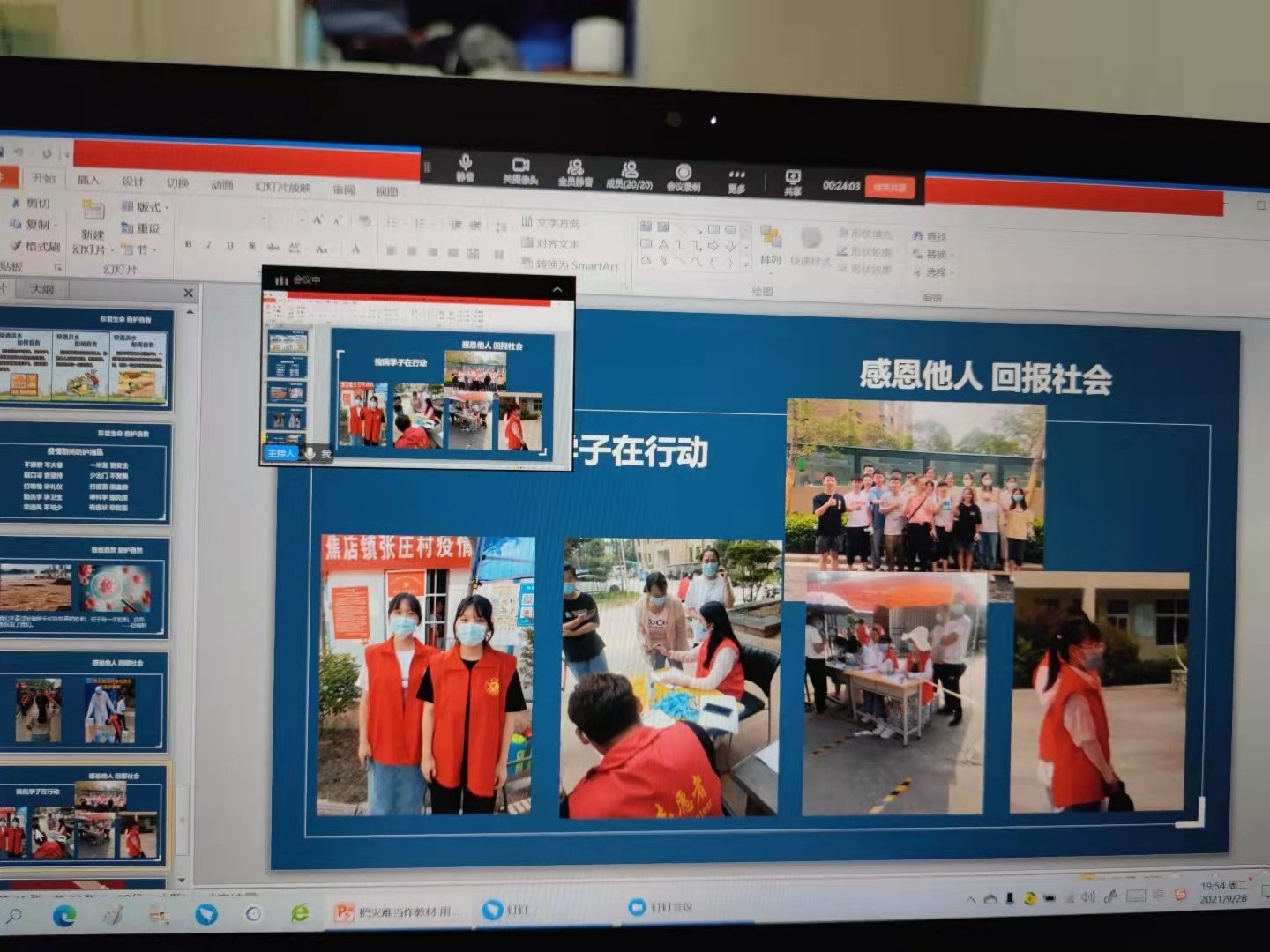Image resolution: width=1270 pixels, height=952 pixels.
Task: Mute all members in the meeting
Action: (575, 172)
